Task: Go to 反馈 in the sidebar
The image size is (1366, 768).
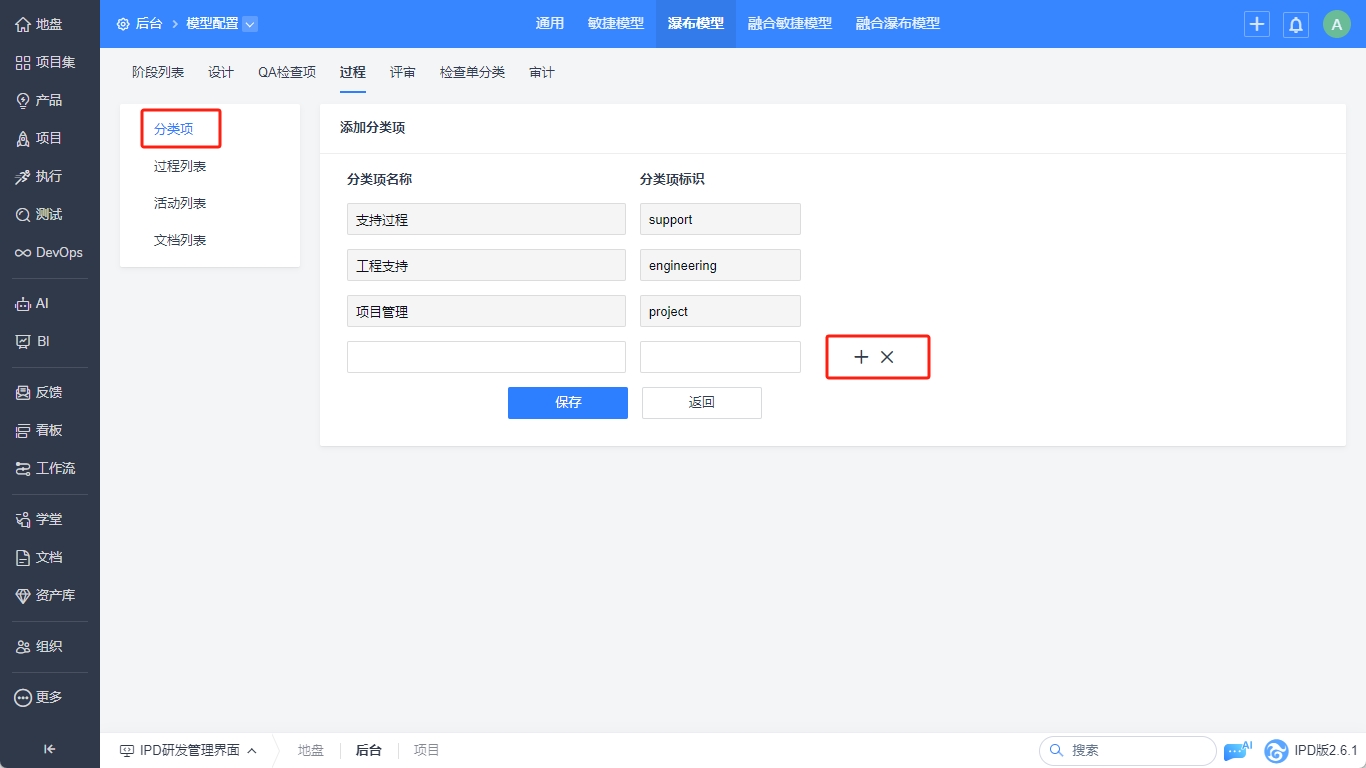Action: pyautogui.click(x=39, y=392)
